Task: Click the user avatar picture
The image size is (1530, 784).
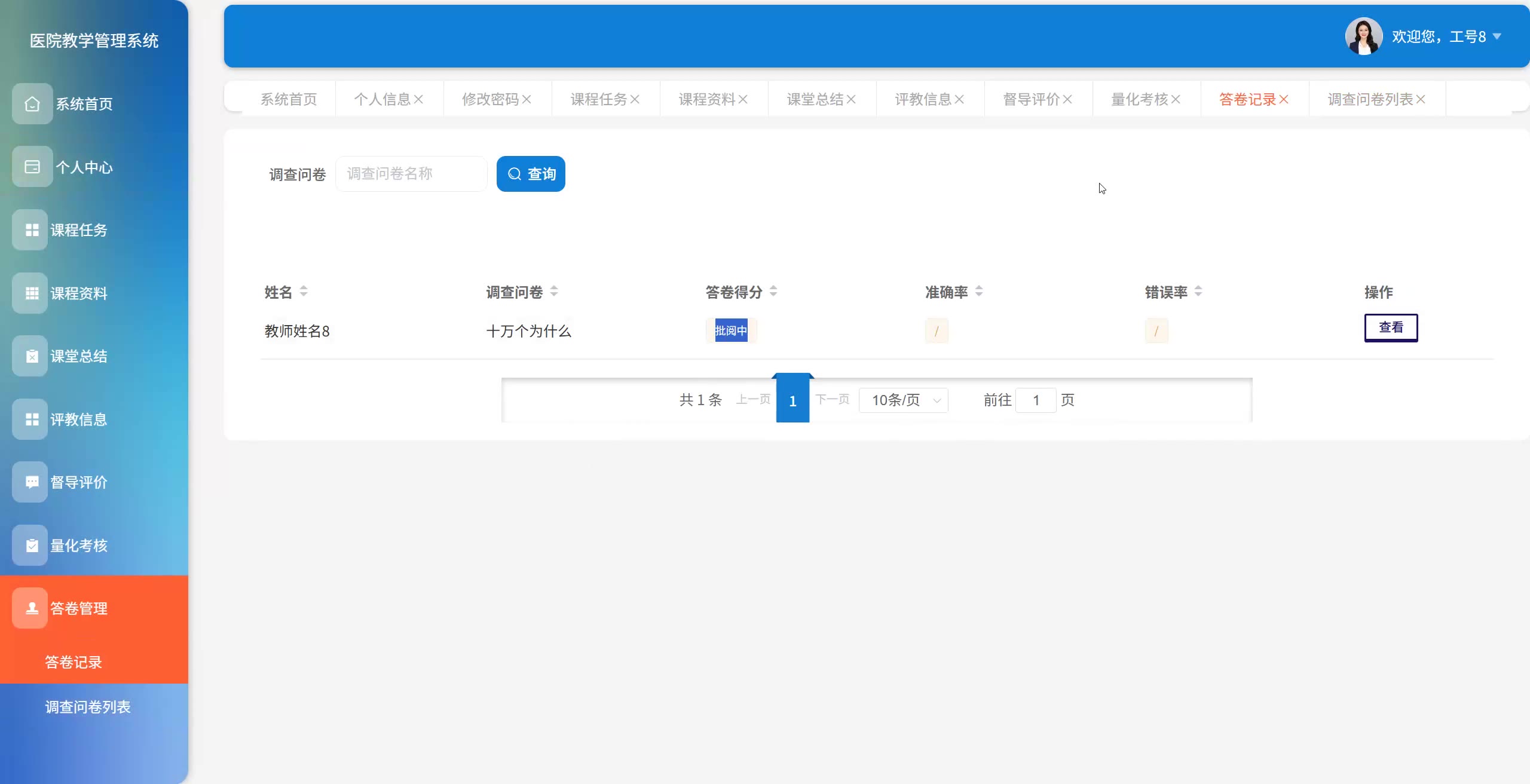Action: [x=1363, y=36]
